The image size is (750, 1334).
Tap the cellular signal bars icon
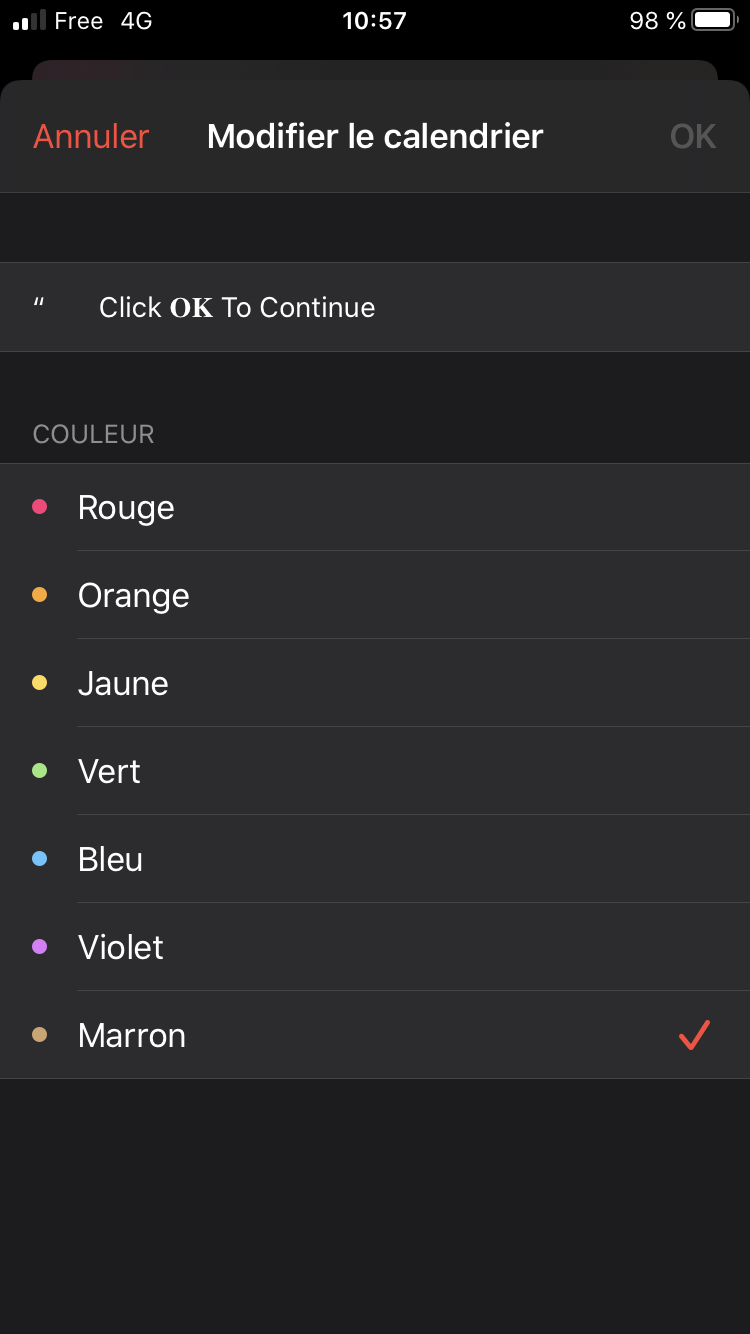tap(29, 21)
